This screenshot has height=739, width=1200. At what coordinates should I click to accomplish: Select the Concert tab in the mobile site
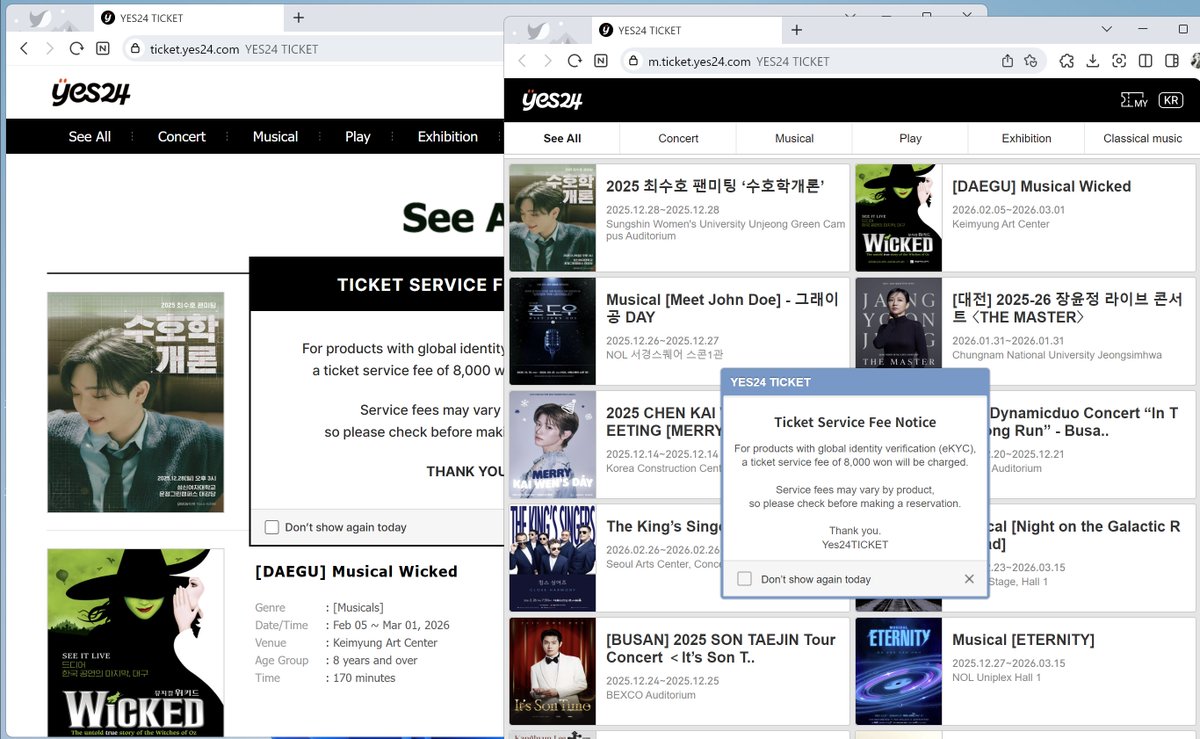coord(678,138)
